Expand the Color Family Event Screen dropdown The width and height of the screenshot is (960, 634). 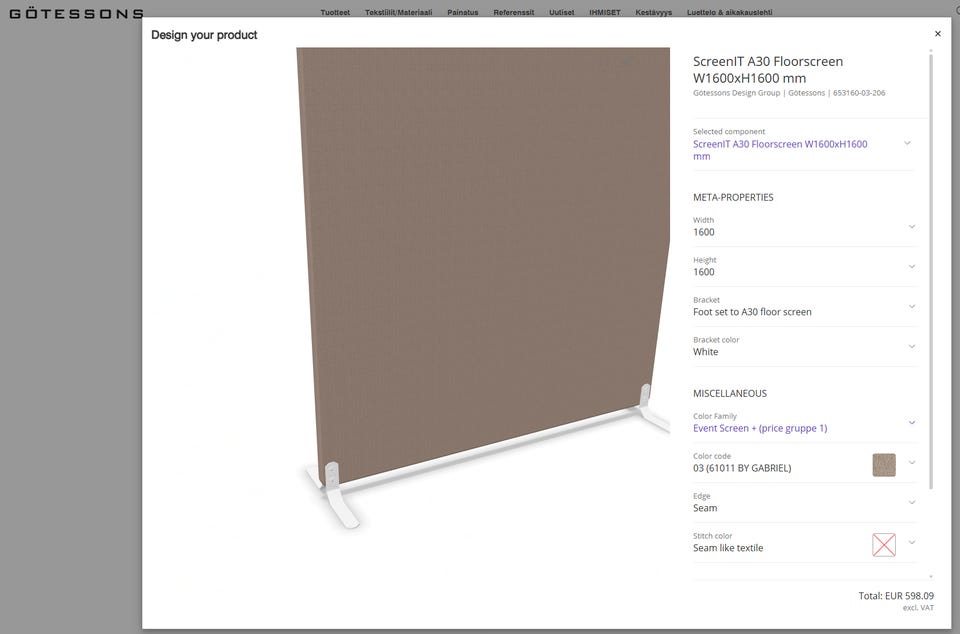[804, 423]
